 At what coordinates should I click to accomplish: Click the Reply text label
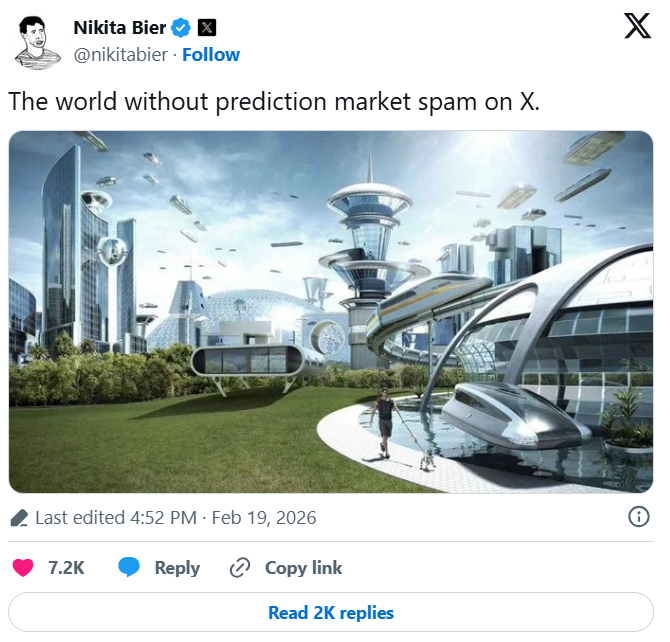(177, 568)
